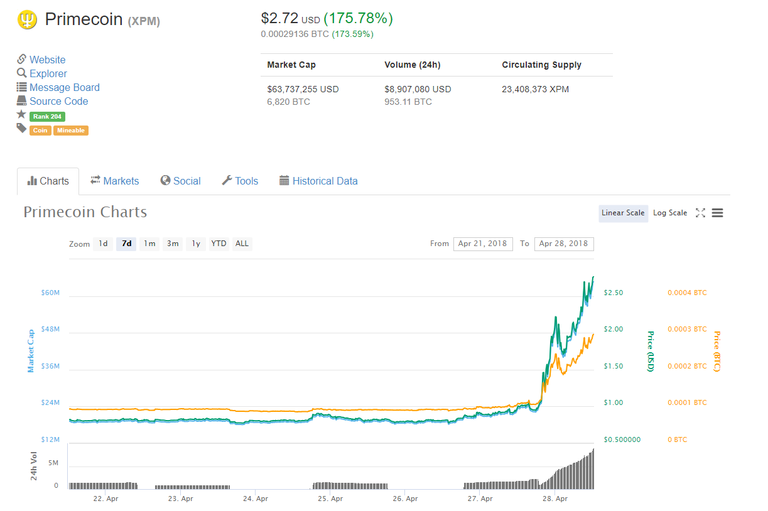
Task: Set chart zoom to 1m
Action: [149, 243]
